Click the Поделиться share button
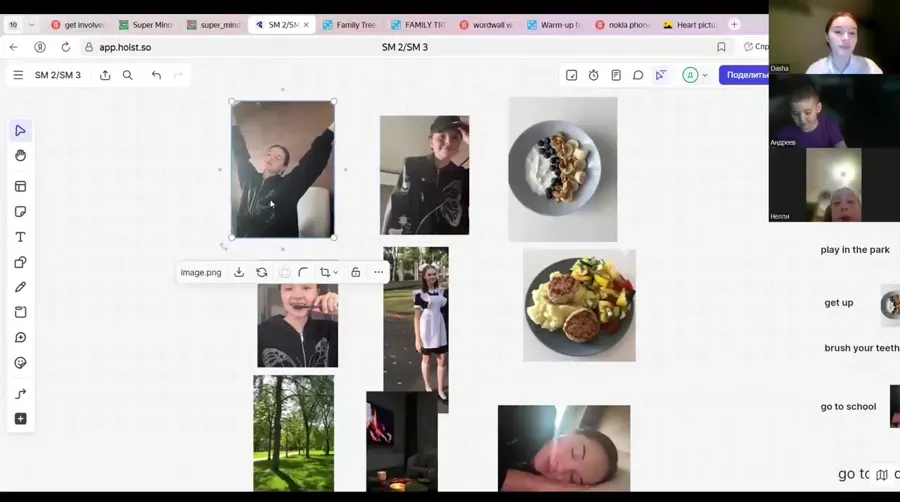This screenshot has width=900, height=502. (744, 75)
